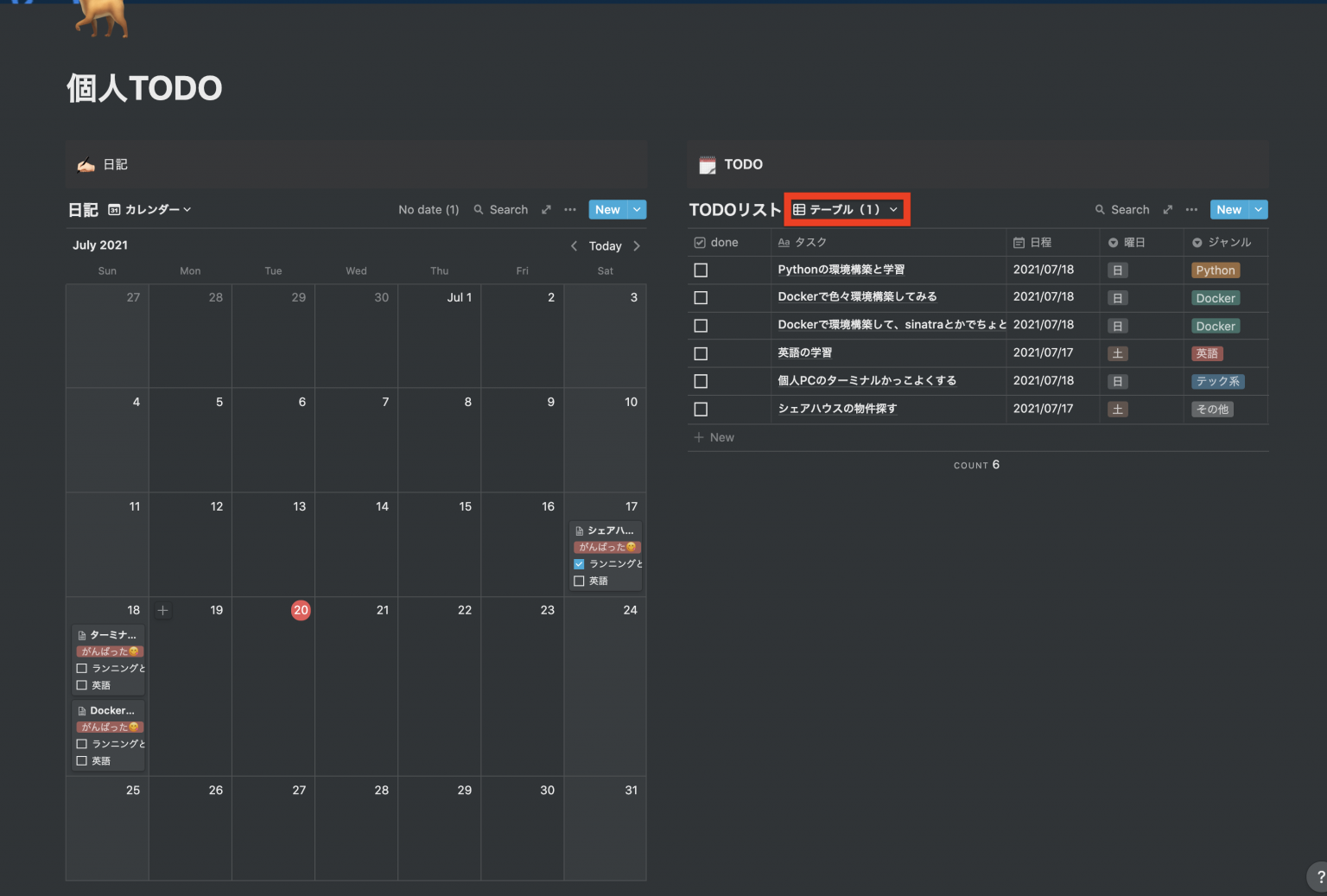
Task: Jump to Today in the calendar
Action: click(x=605, y=246)
